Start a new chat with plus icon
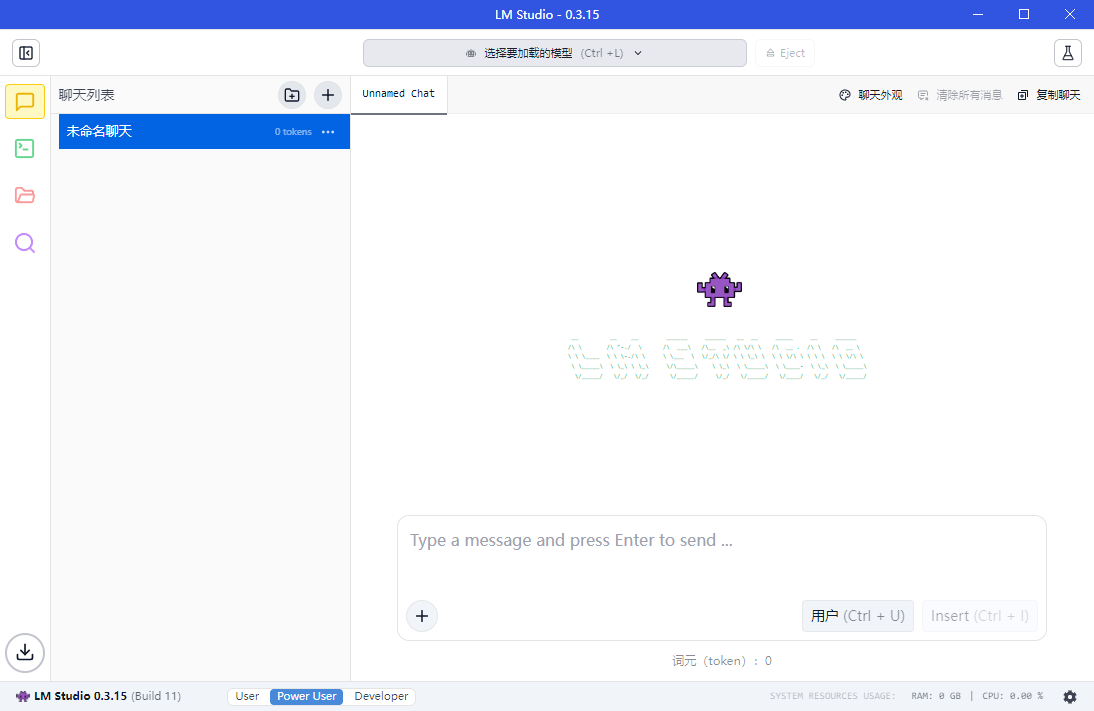 pyautogui.click(x=328, y=95)
